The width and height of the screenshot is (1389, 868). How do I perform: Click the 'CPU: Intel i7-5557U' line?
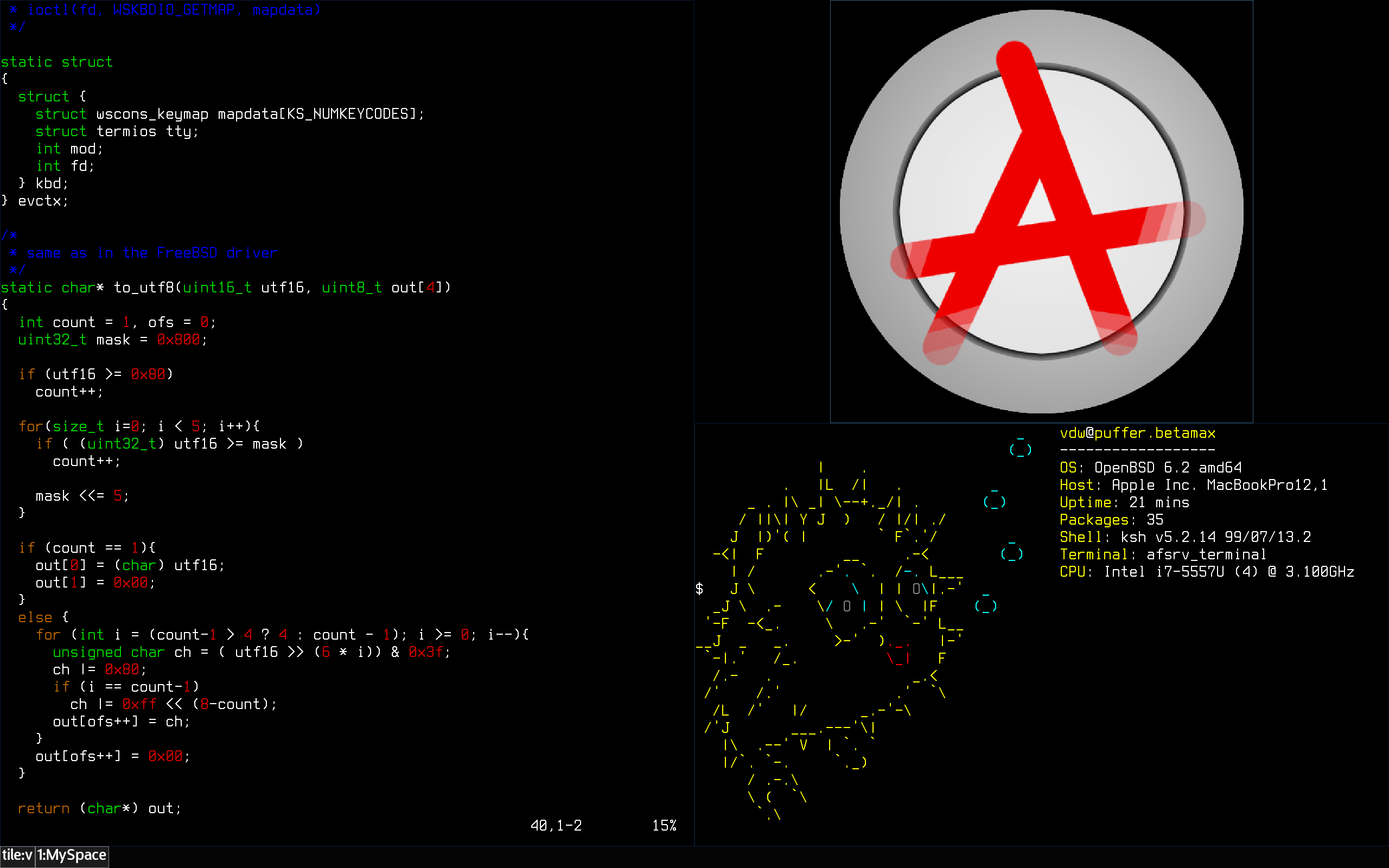(1207, 572)
